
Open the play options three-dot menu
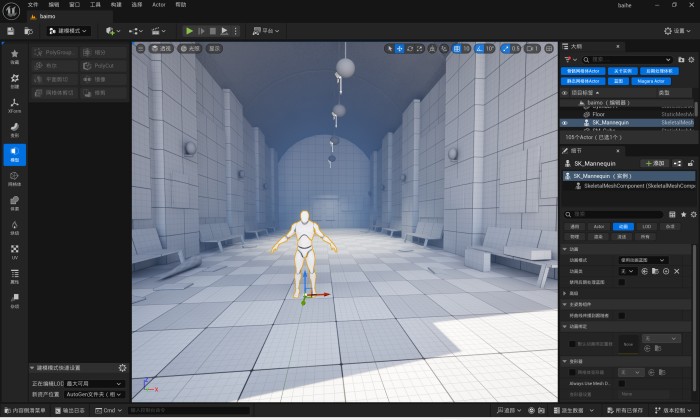[236, 31]
